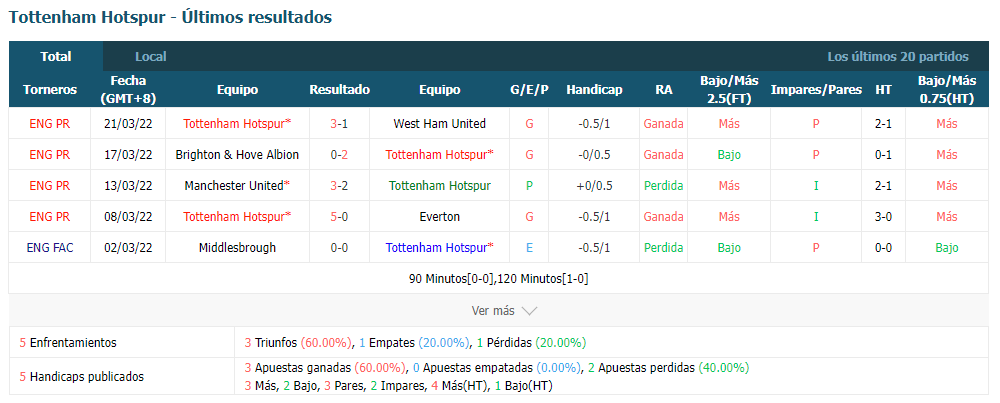Image resolution: width=1000 pixels, height=403 pixels.
Task: Click the Resultado column header
Action: point(339,90)
